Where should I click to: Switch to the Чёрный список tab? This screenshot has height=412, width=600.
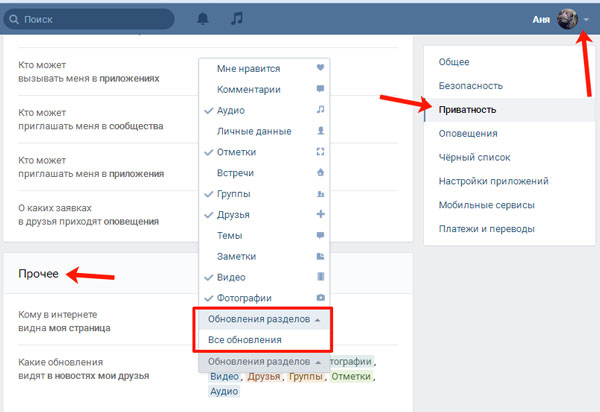[x=473, y=157]
